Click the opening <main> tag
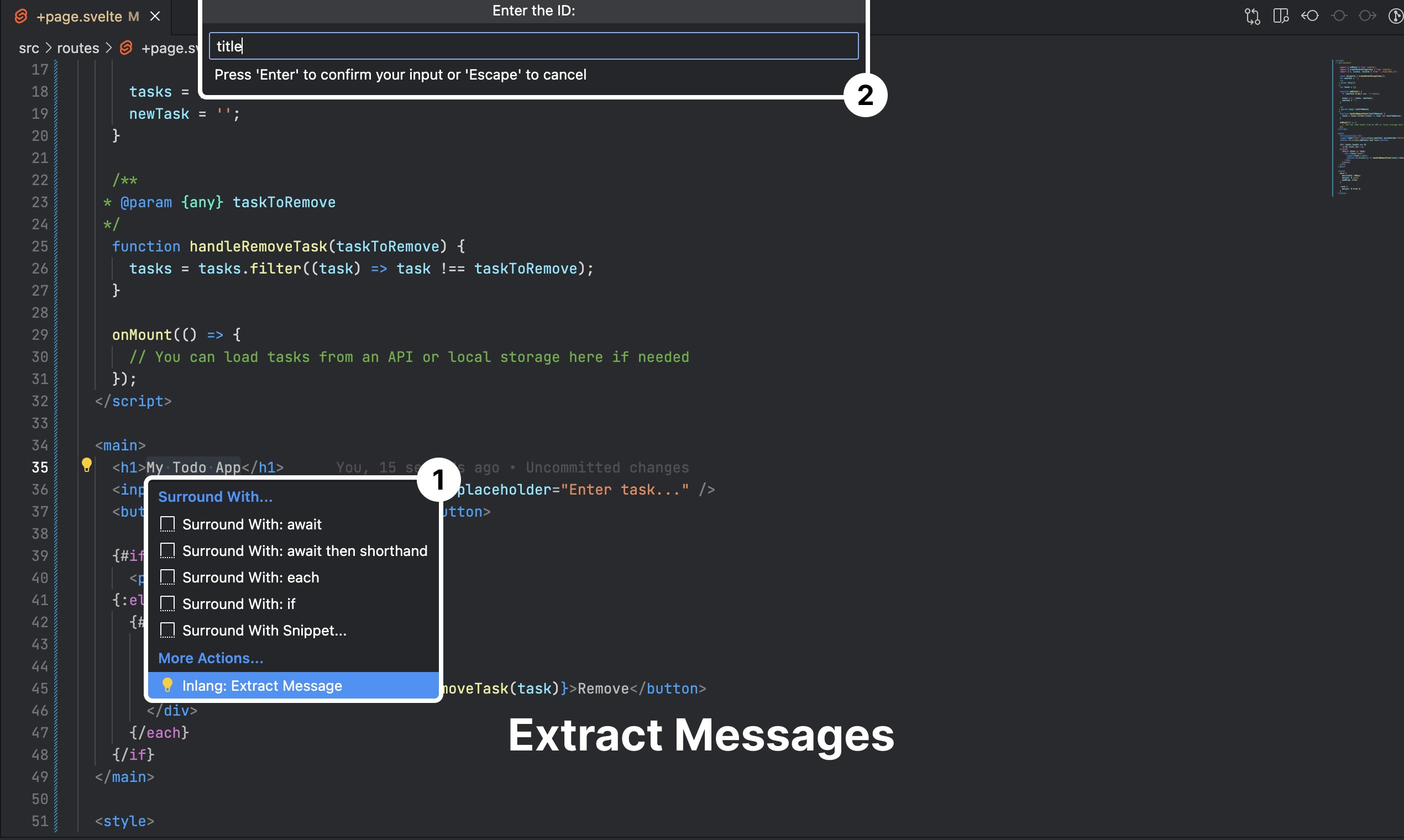 120,445
